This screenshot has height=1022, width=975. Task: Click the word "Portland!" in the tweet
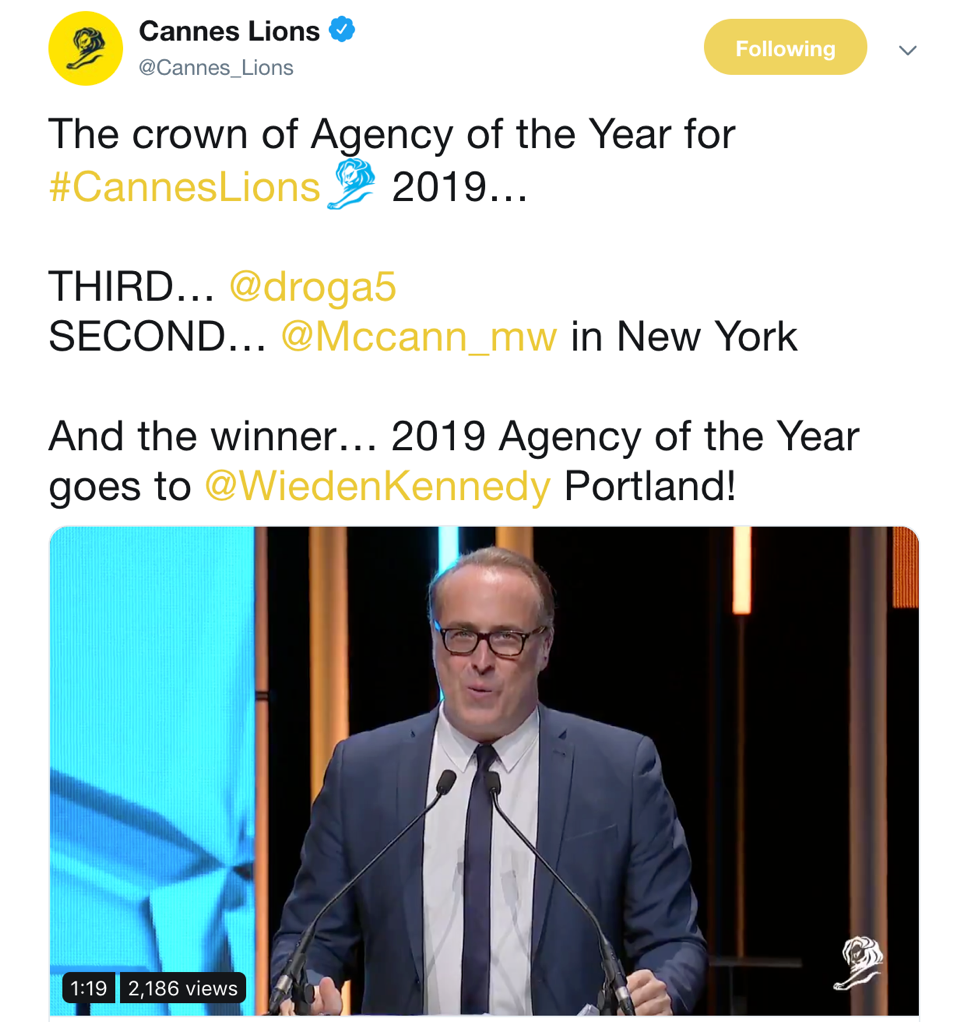650,487
